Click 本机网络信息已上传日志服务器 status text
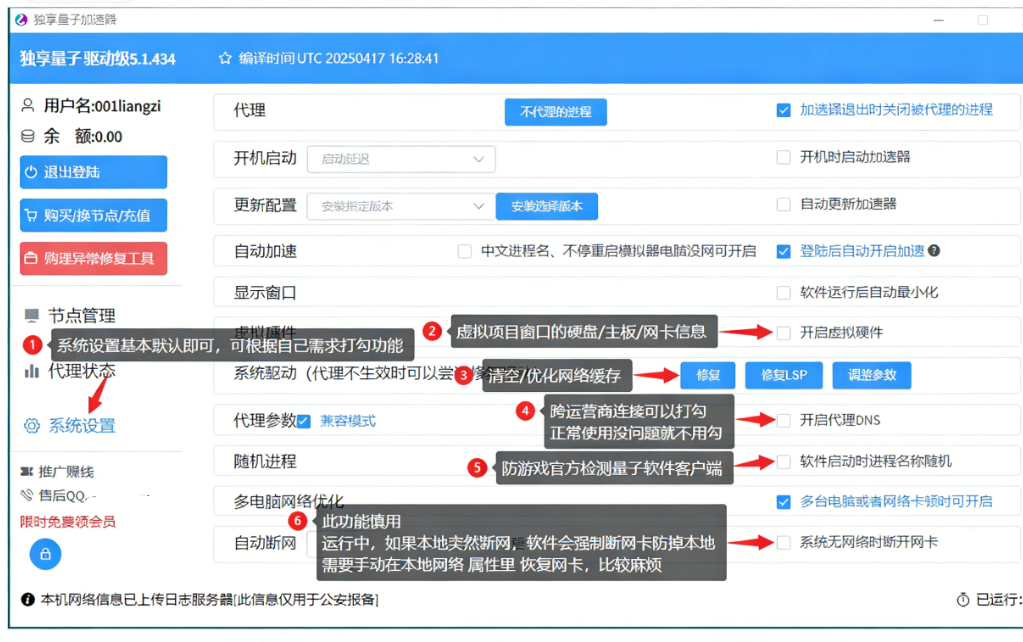This screenshot has height=642, width=1023. click(x=209, y=599)
